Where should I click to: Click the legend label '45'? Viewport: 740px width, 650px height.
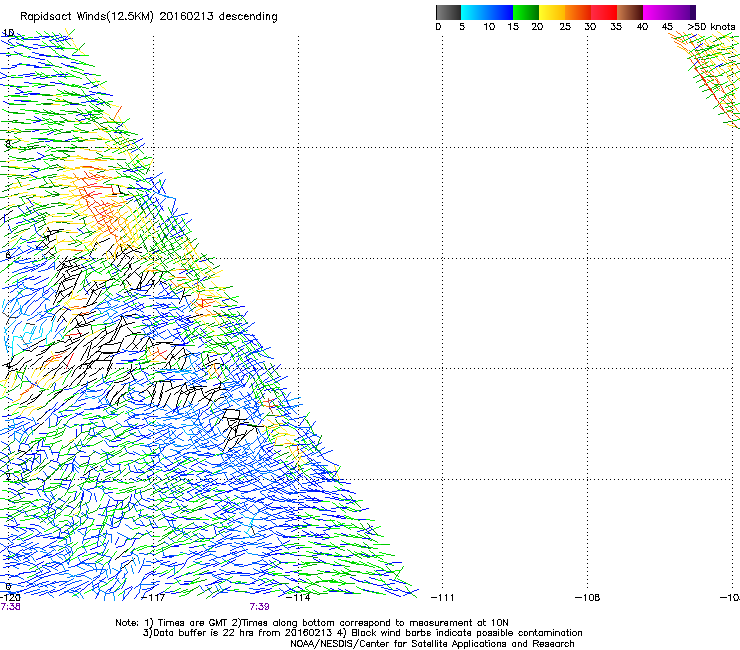click(x=667, y=27)
